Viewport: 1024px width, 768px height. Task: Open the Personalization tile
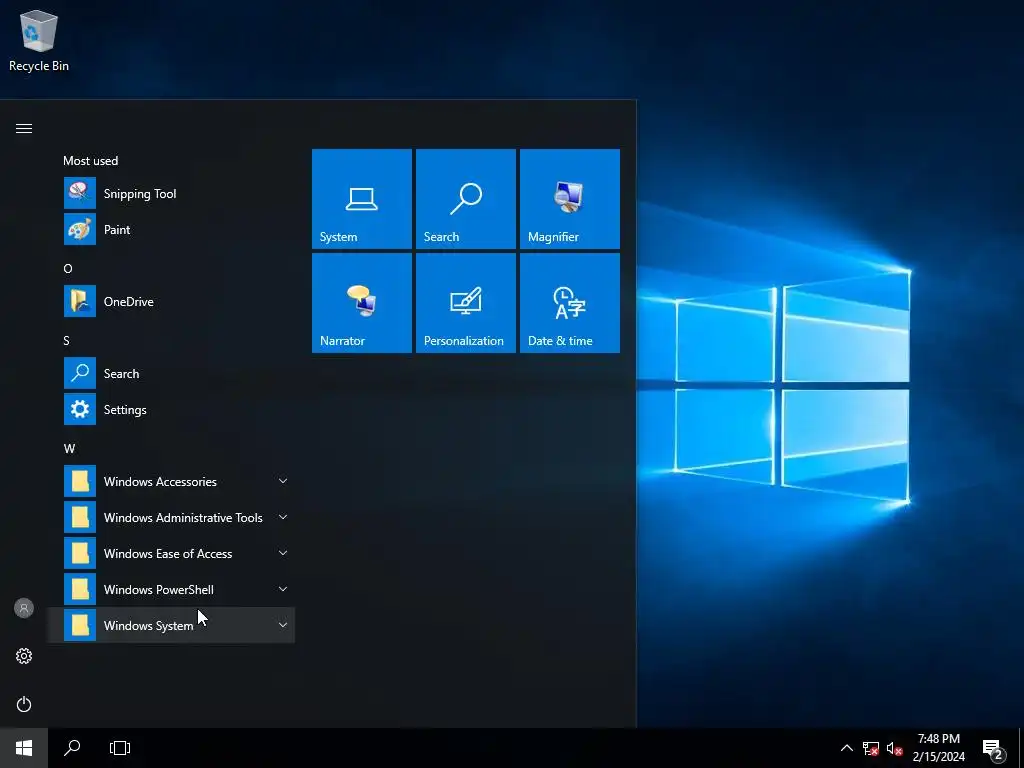[466, 303]
